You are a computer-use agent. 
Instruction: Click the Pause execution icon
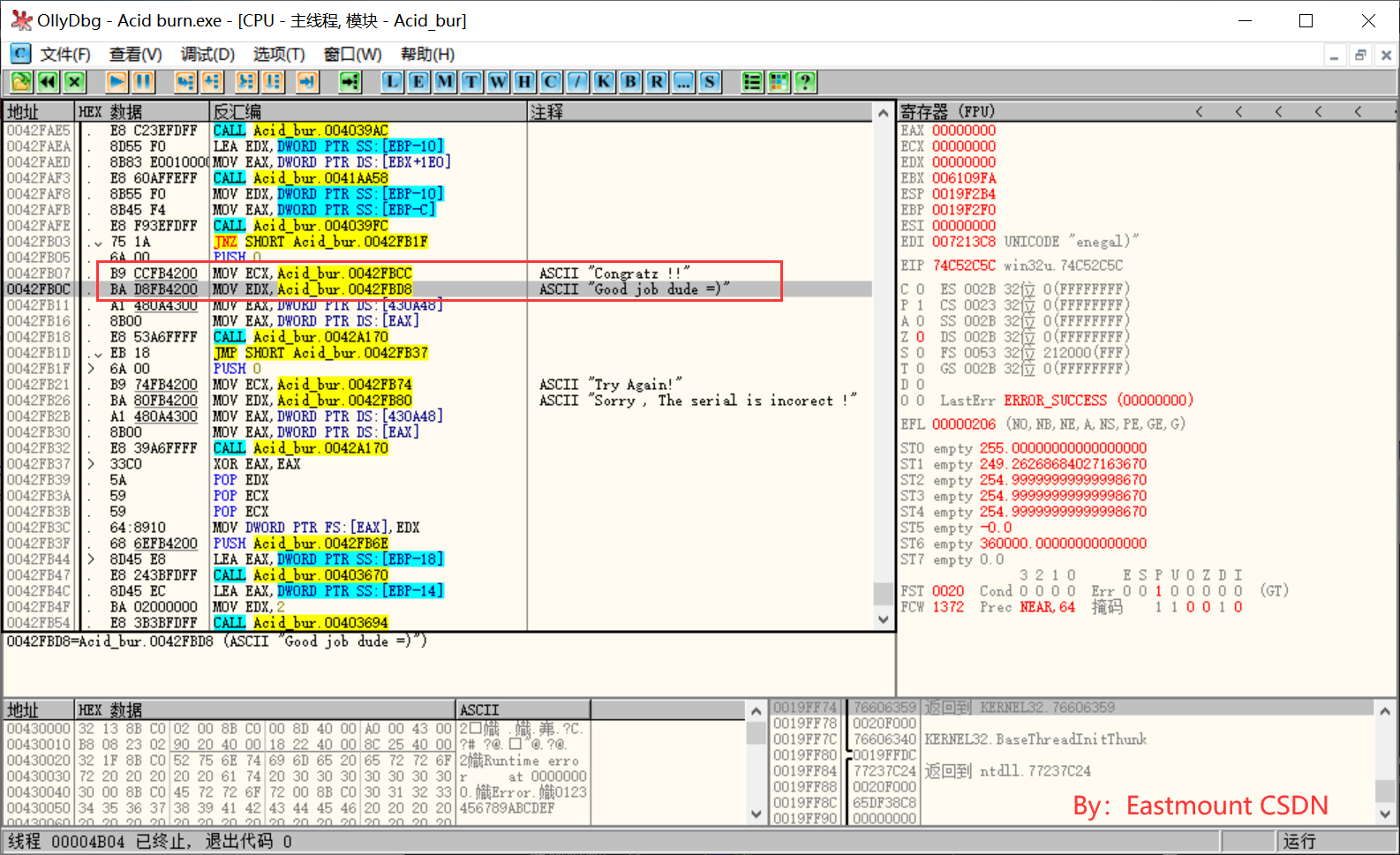pos(143,82)
